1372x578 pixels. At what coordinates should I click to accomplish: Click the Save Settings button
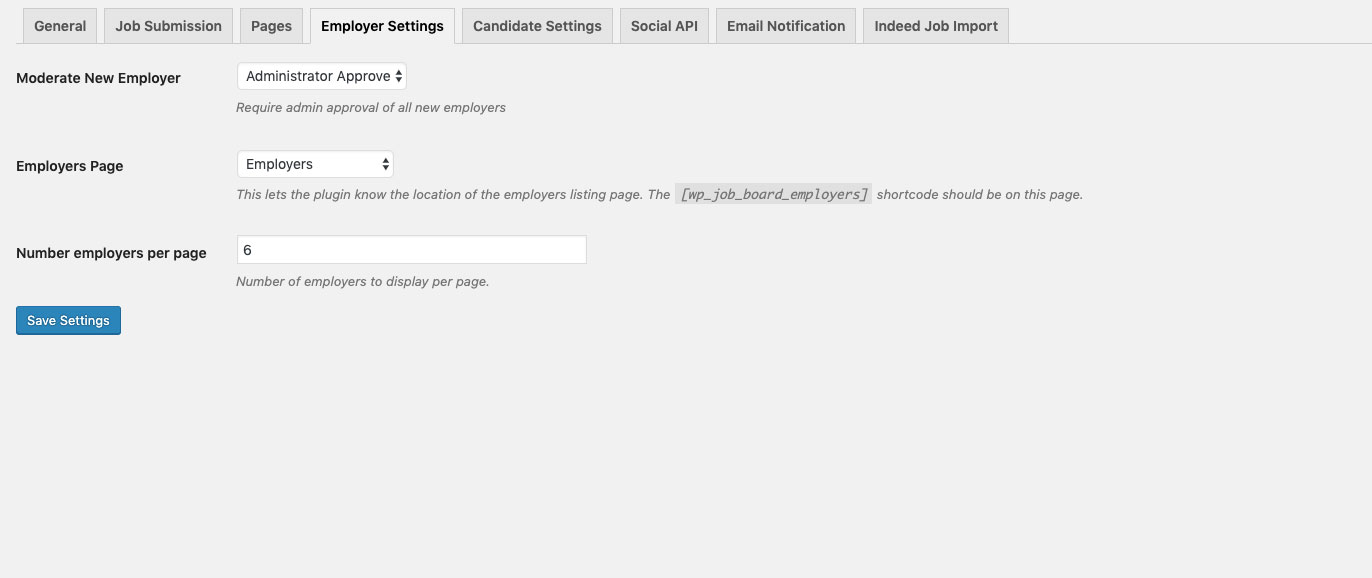click(68, 320)
